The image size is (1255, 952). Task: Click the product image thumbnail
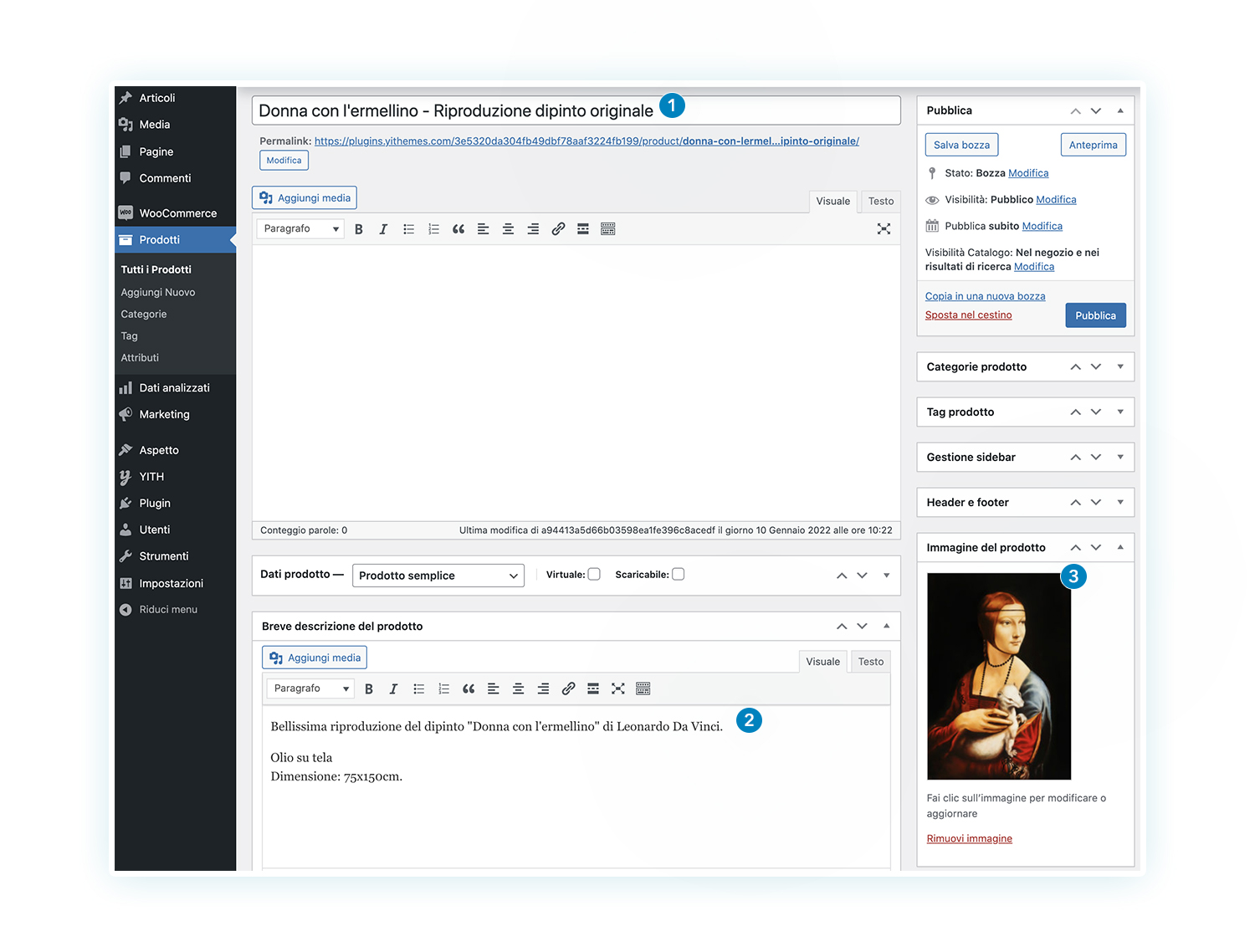[999, 677]
